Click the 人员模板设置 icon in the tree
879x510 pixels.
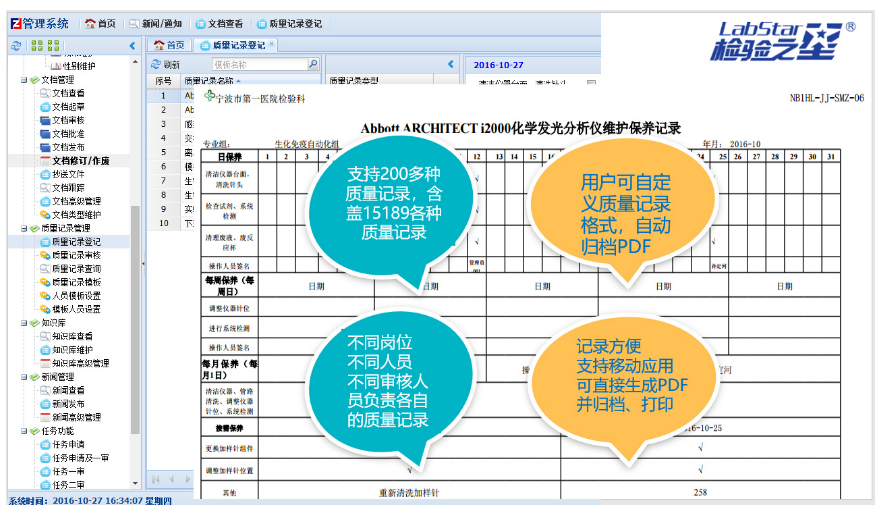(x=45, y=295)
